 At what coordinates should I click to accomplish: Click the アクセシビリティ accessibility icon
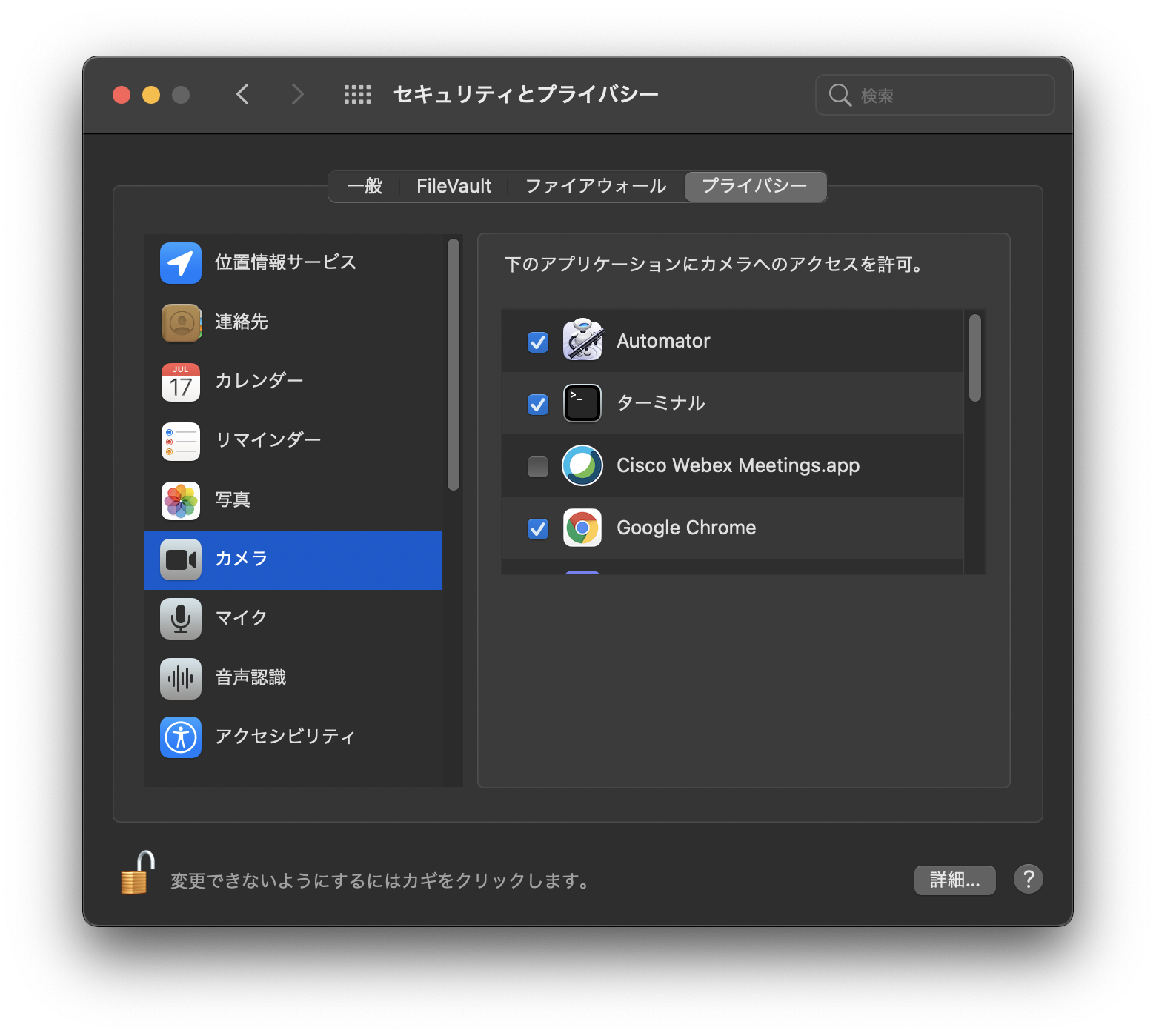tap(181, 737)
